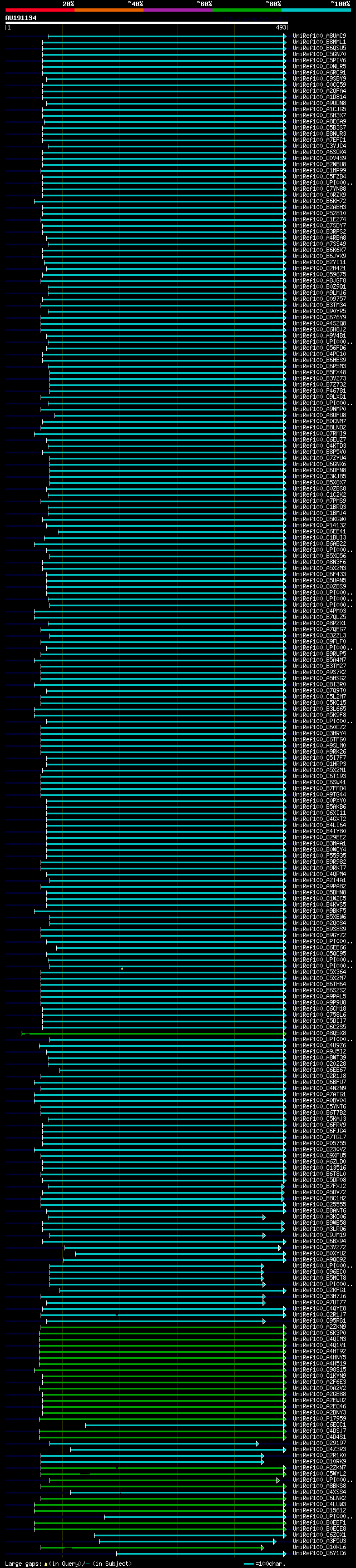
Task: Click the green alignment bar for UniRef100_A8Q5X8
Action: coord(154,1033)
